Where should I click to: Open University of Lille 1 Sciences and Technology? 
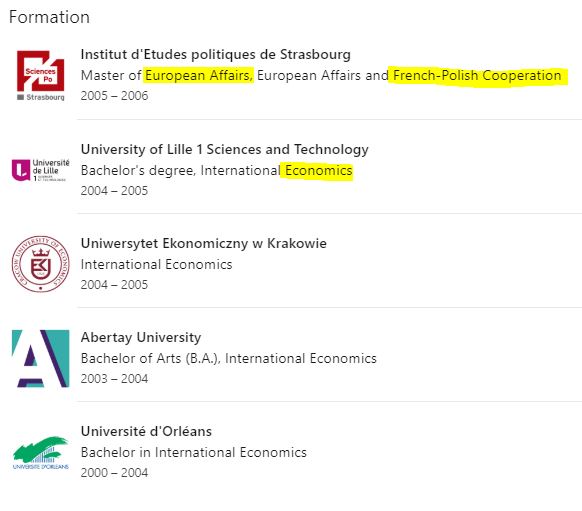tap(225, 149)
